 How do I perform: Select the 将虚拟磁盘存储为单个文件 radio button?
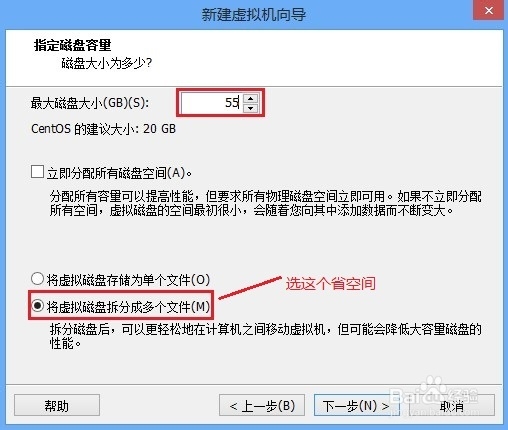coord(37,279)
